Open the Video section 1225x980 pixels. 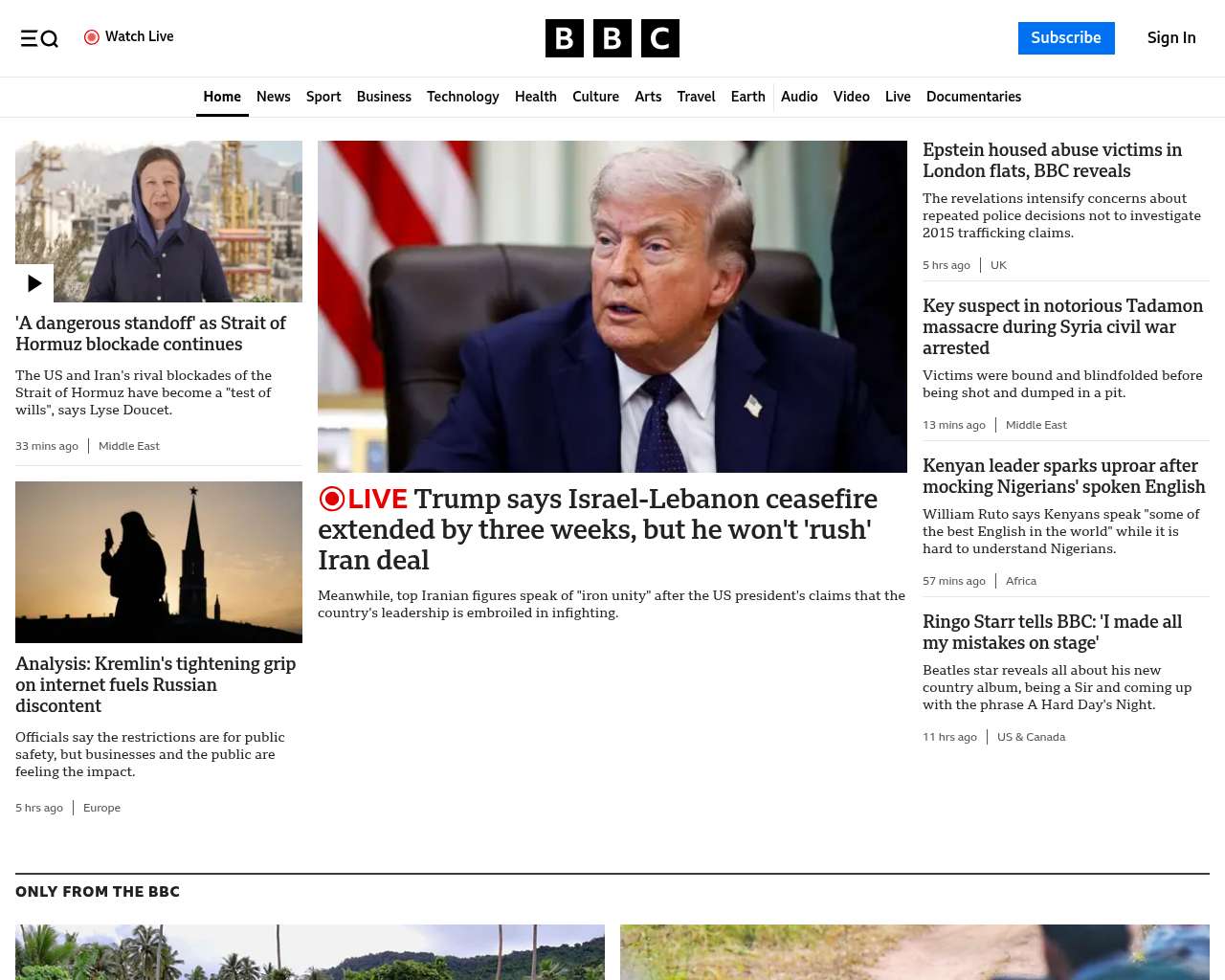tap(852, 97)
